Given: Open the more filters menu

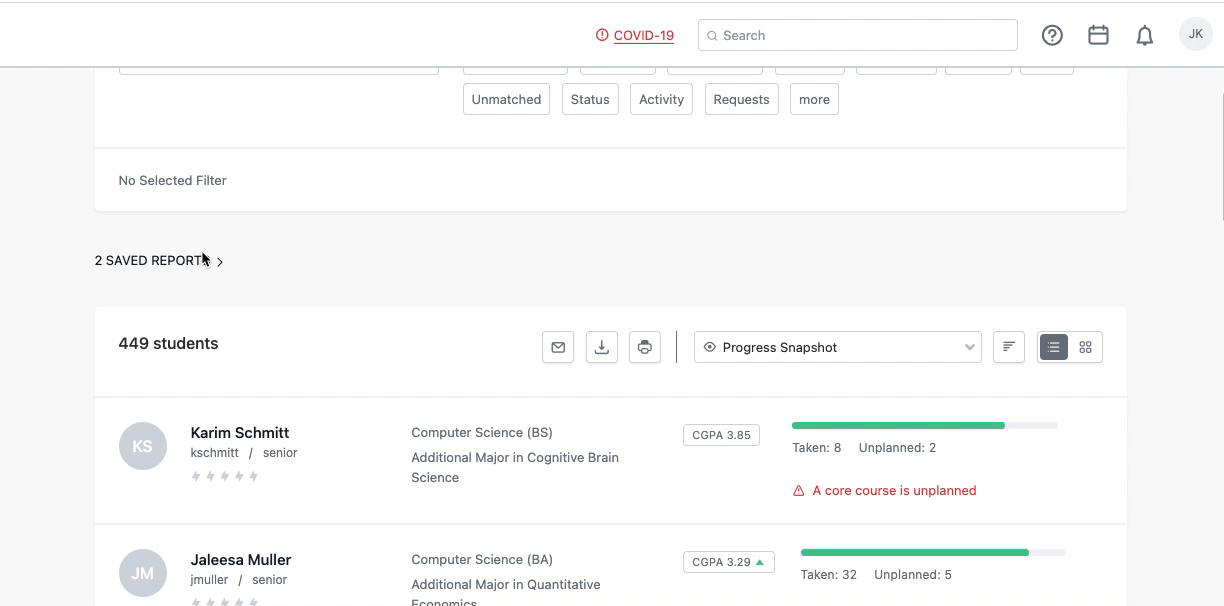Looking at the screenshot, I should 814,99.
